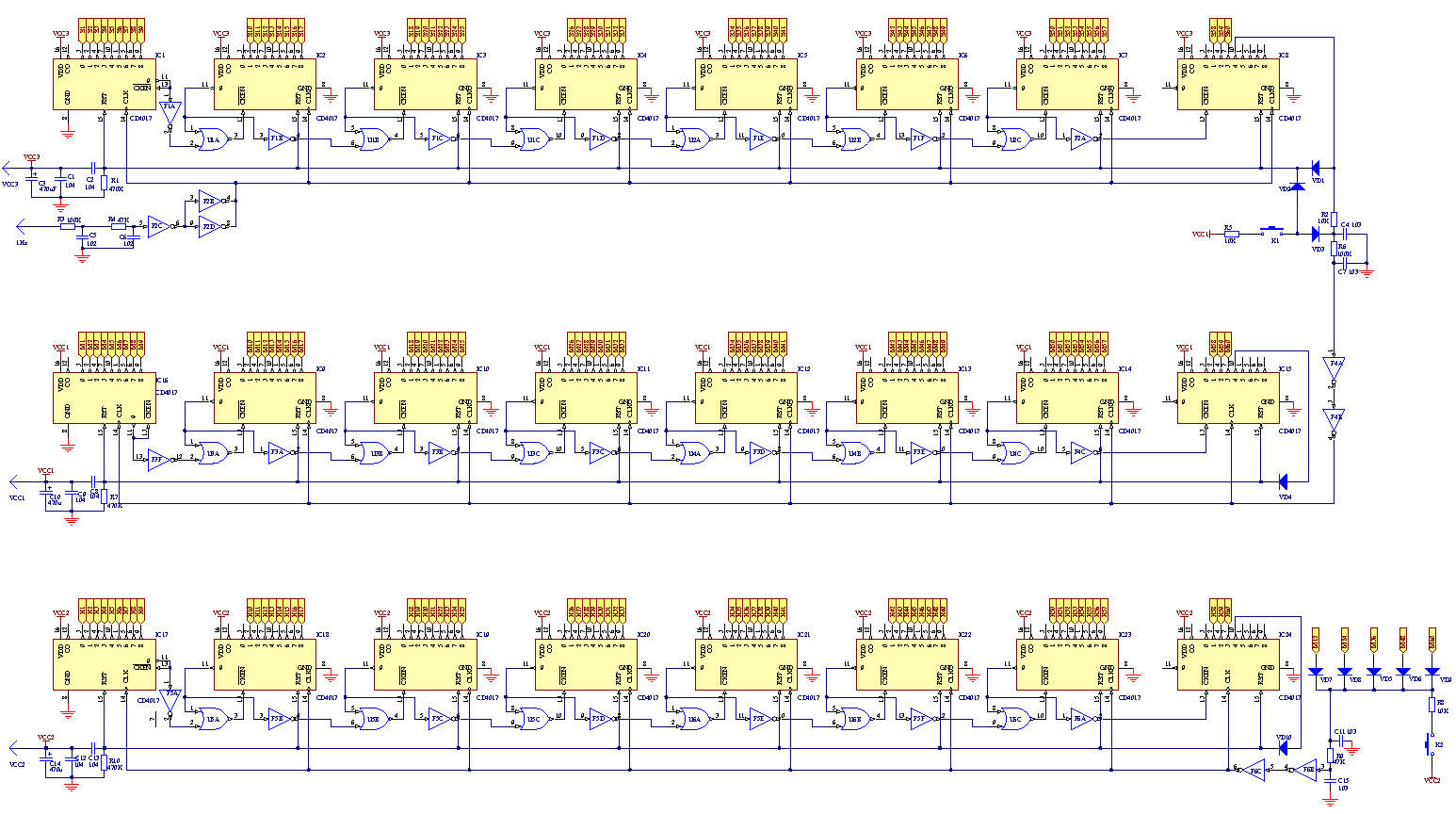
Task: Click the R1 470K resistor
Action: tap(105, 182)
